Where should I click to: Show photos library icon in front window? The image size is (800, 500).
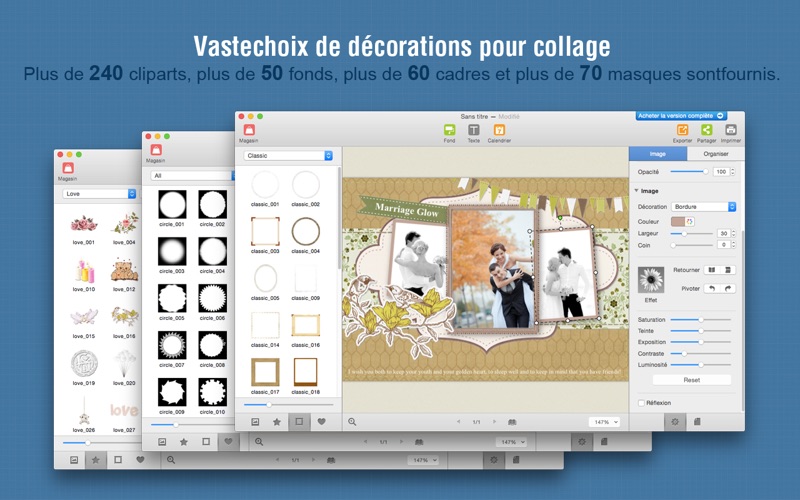click(255, 422)
